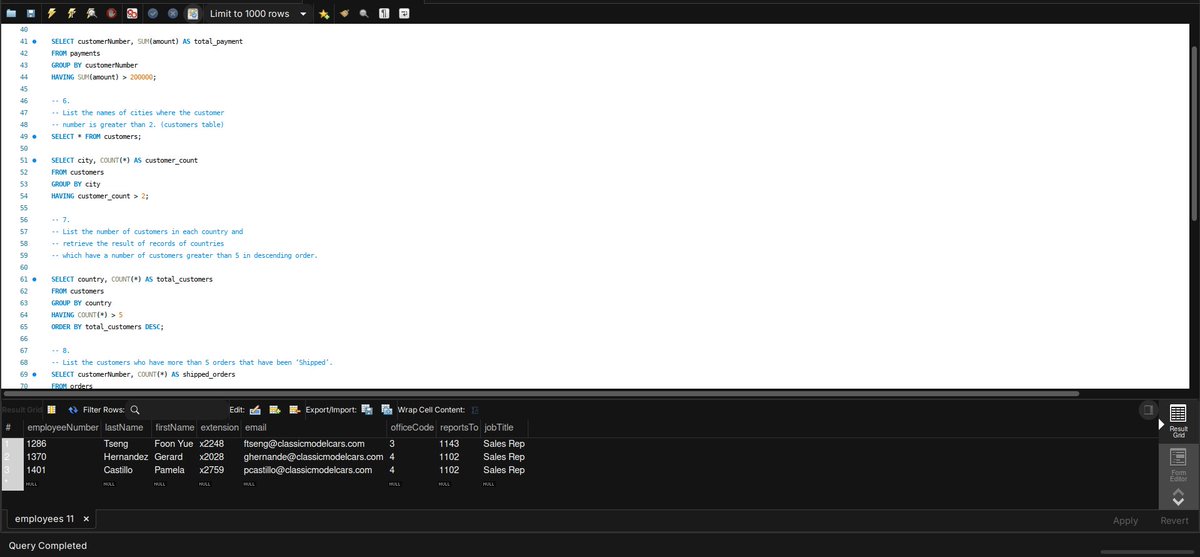Viewport: 1200px width, 557px height.
Task: Sort by firstName column header
Action: coord(174,428)
